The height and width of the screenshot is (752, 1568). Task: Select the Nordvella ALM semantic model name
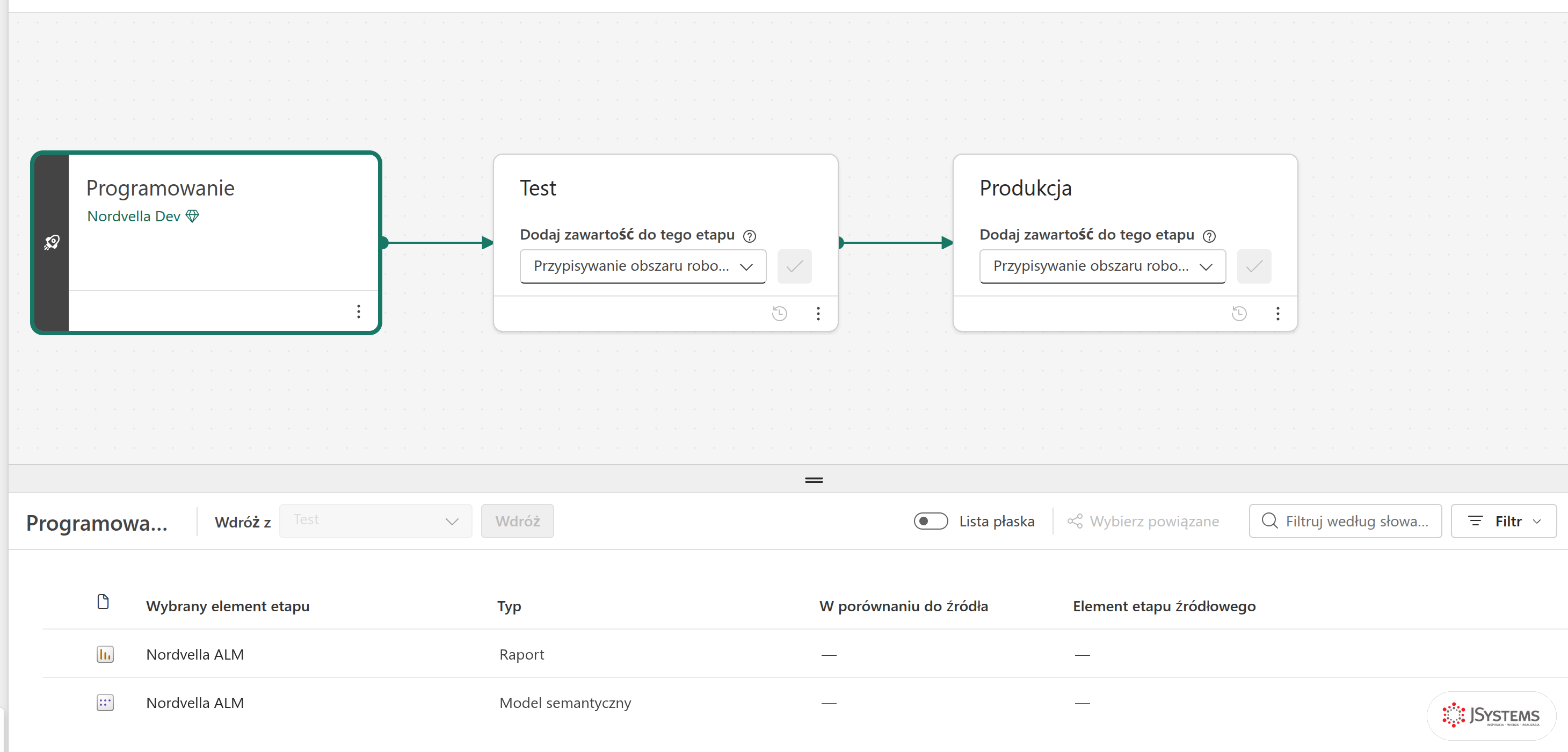click(x=195, y=702)
